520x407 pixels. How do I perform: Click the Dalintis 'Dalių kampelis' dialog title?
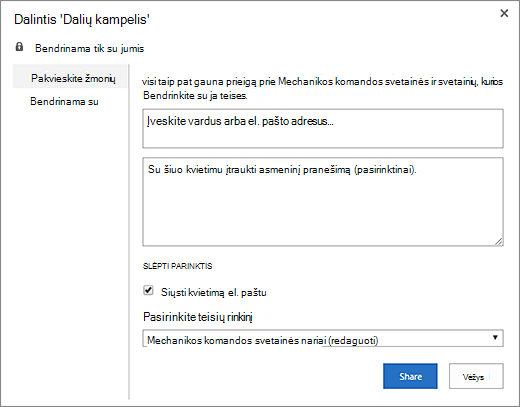[82, 19]
